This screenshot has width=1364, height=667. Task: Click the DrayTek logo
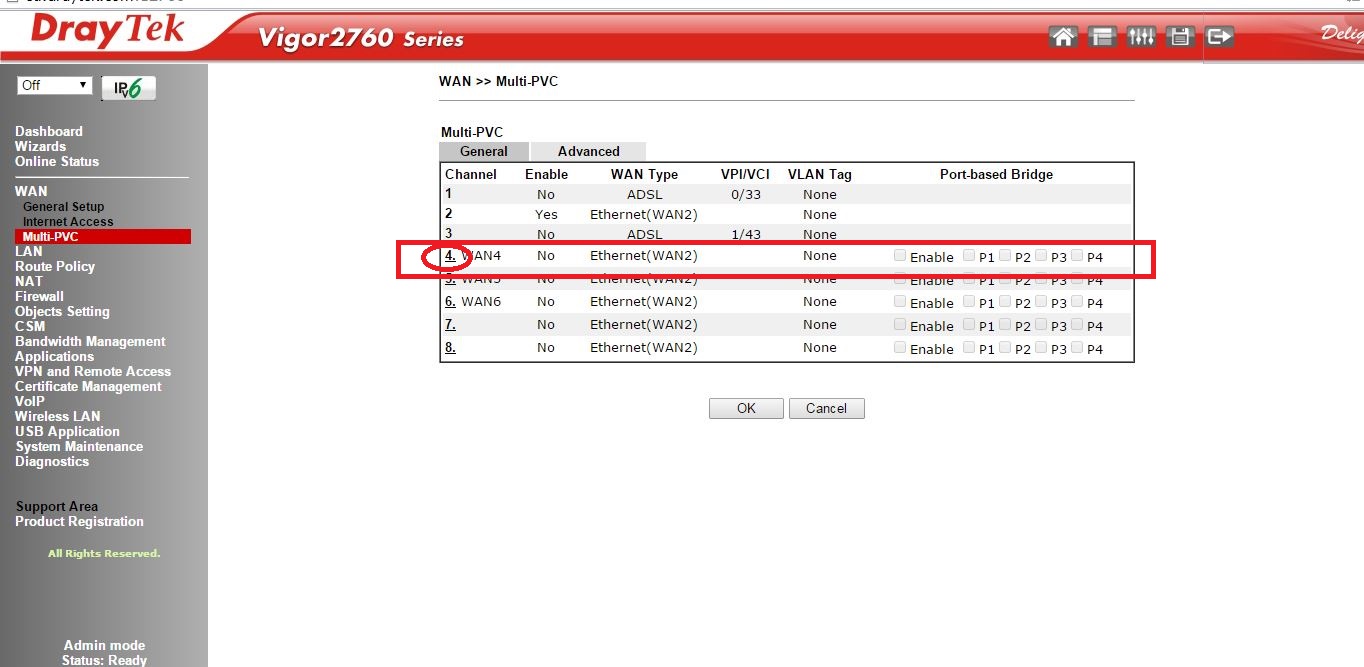point(107,31)
